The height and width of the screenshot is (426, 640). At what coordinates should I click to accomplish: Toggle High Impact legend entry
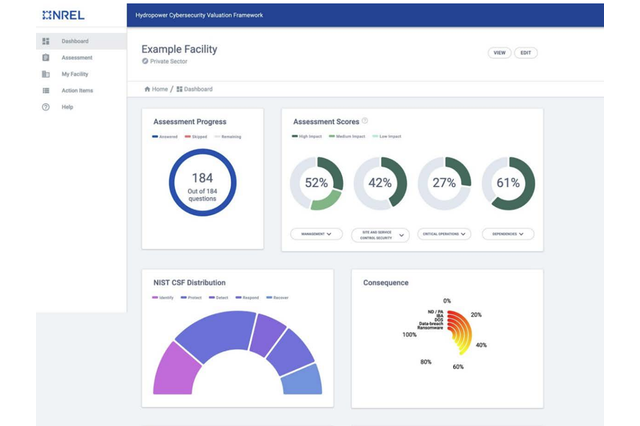307,136
